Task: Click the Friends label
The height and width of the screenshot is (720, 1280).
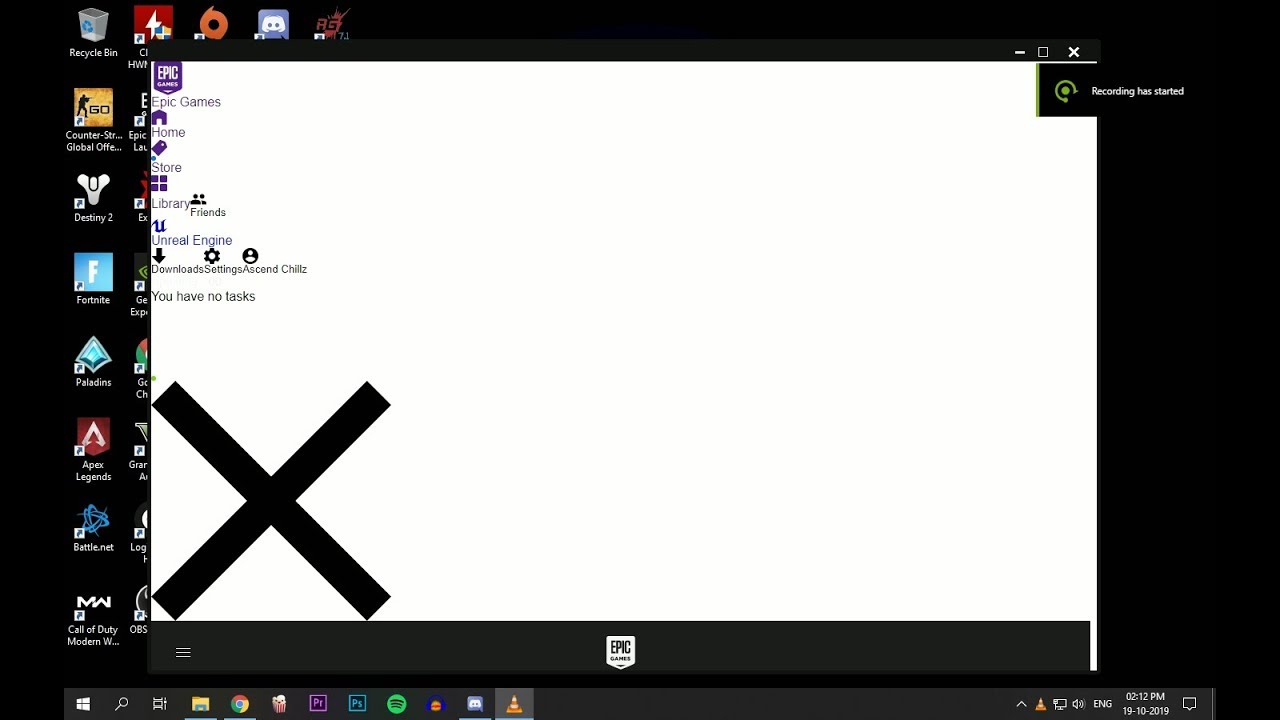Action: point(208,212)
